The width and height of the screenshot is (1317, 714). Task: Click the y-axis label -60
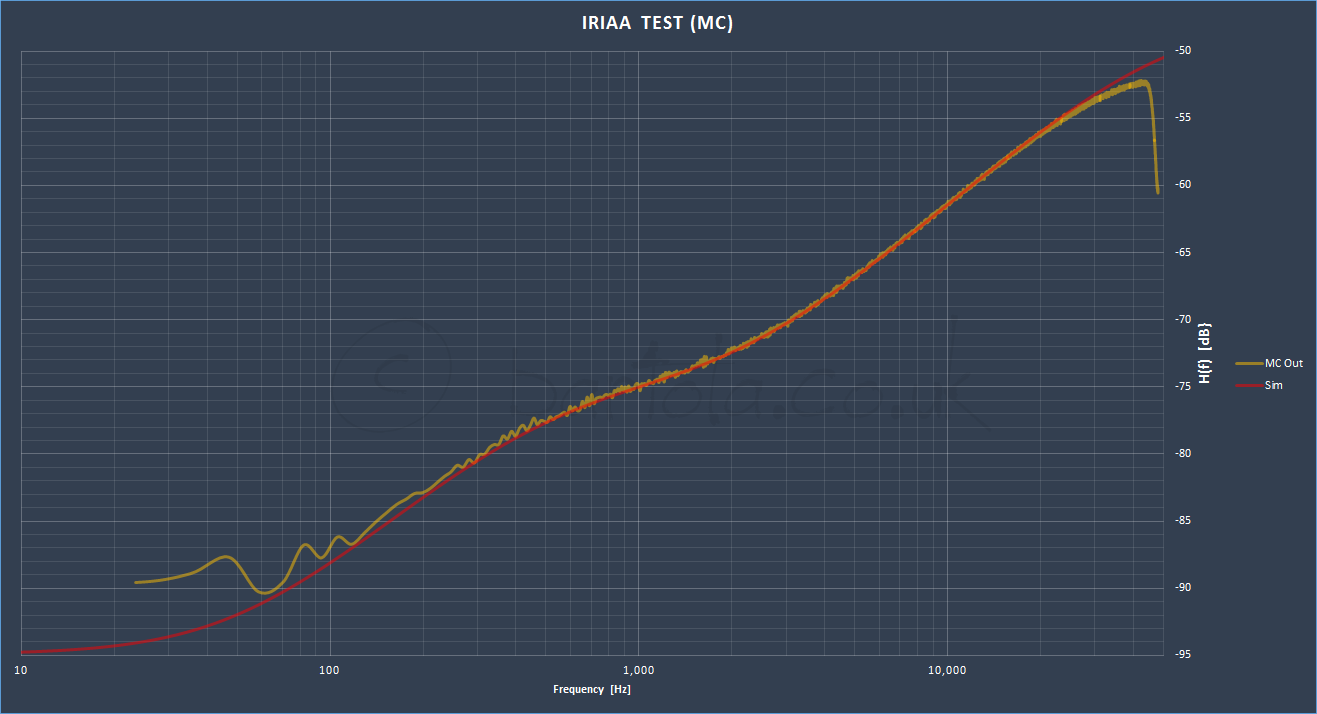1183,185
